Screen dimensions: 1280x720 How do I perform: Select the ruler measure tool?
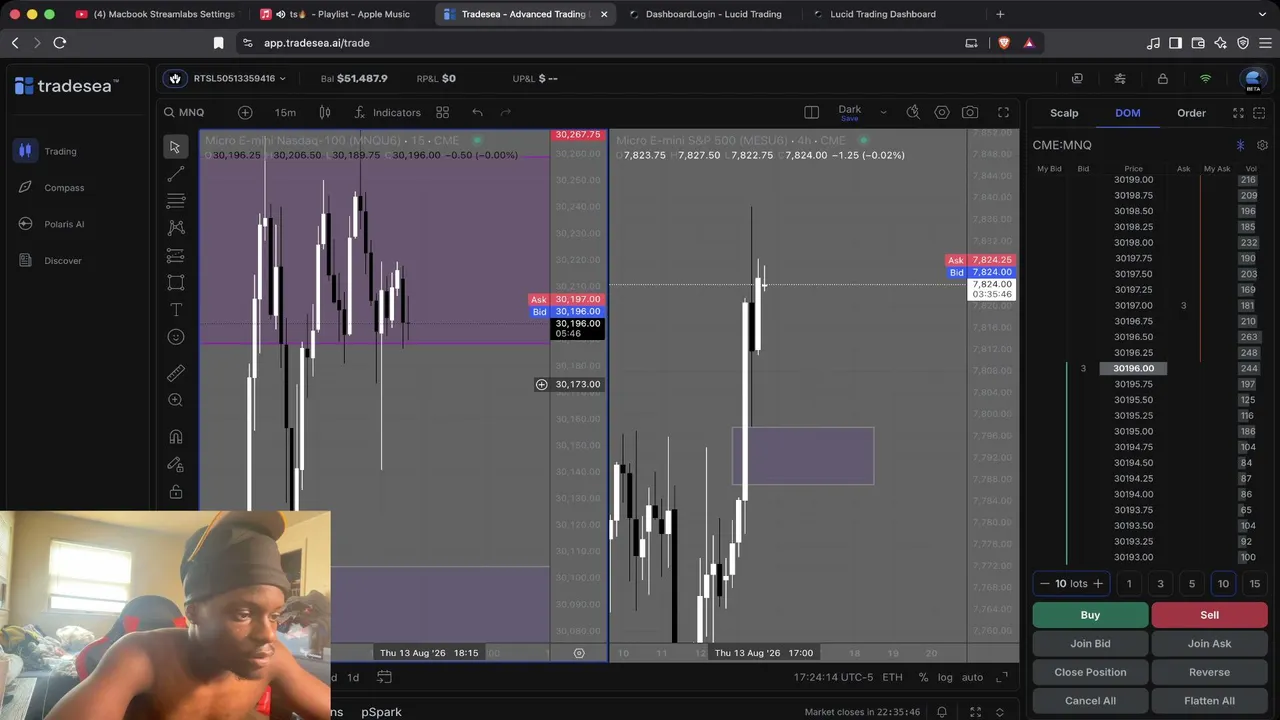[x=175, y=373]
